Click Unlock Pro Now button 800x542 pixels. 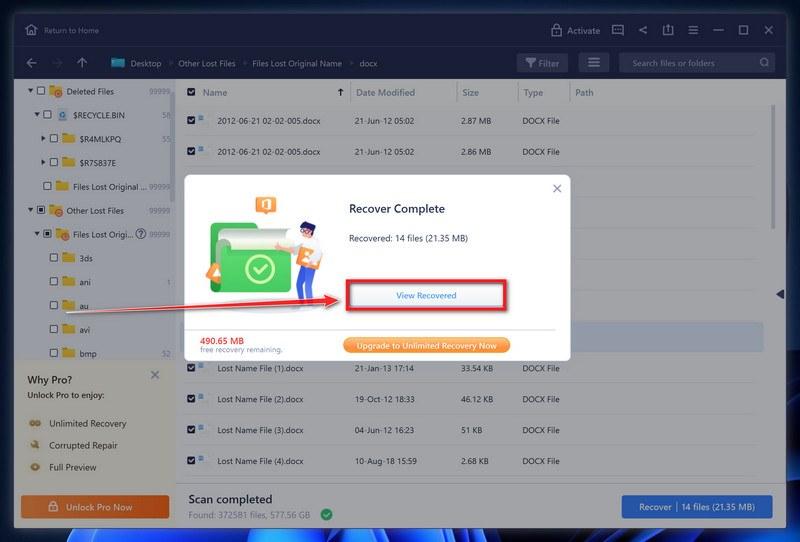point(95,507)
